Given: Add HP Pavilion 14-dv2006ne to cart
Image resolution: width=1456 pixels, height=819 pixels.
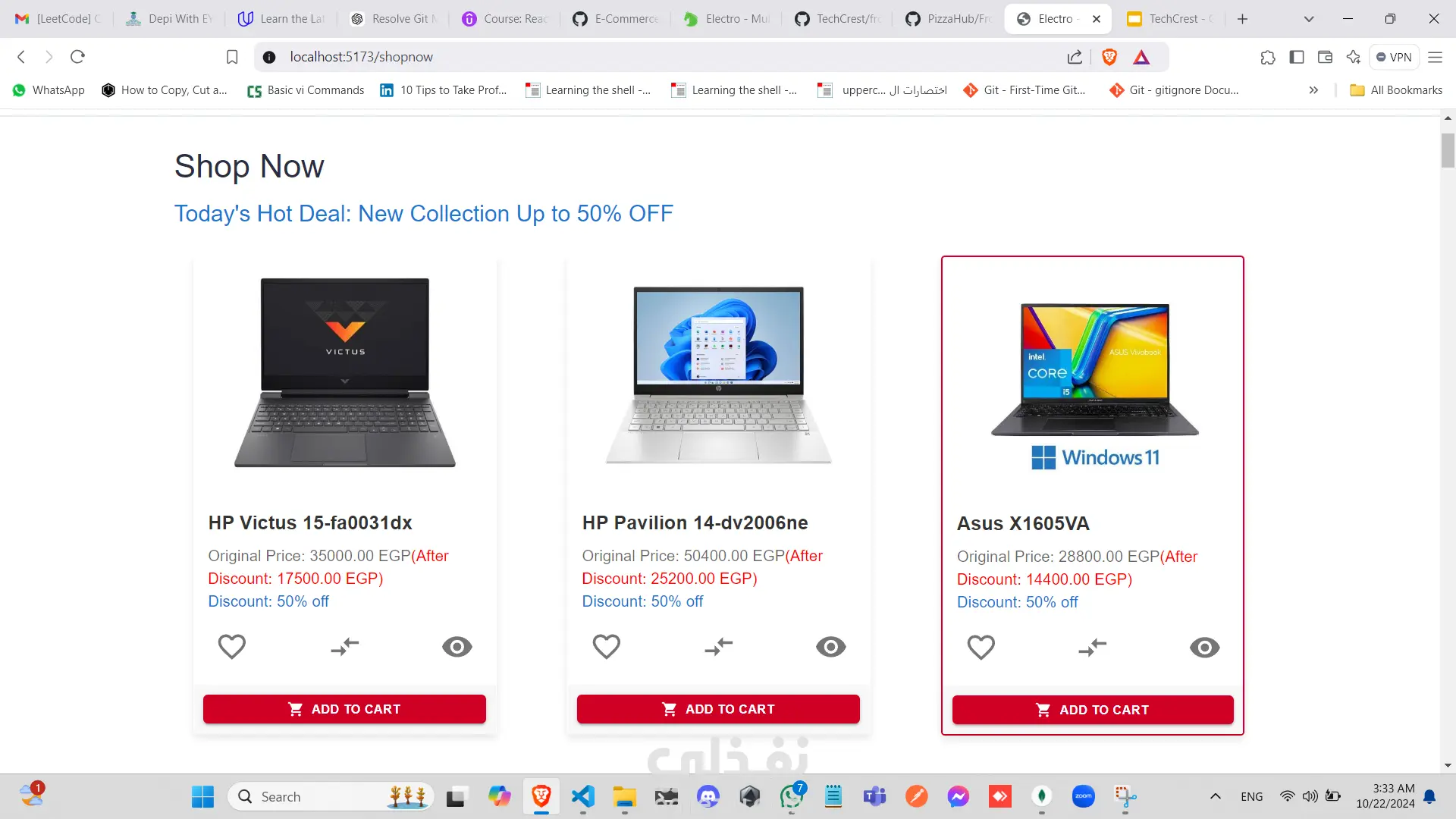Looking at the screenshot, I should coord(718,709).
